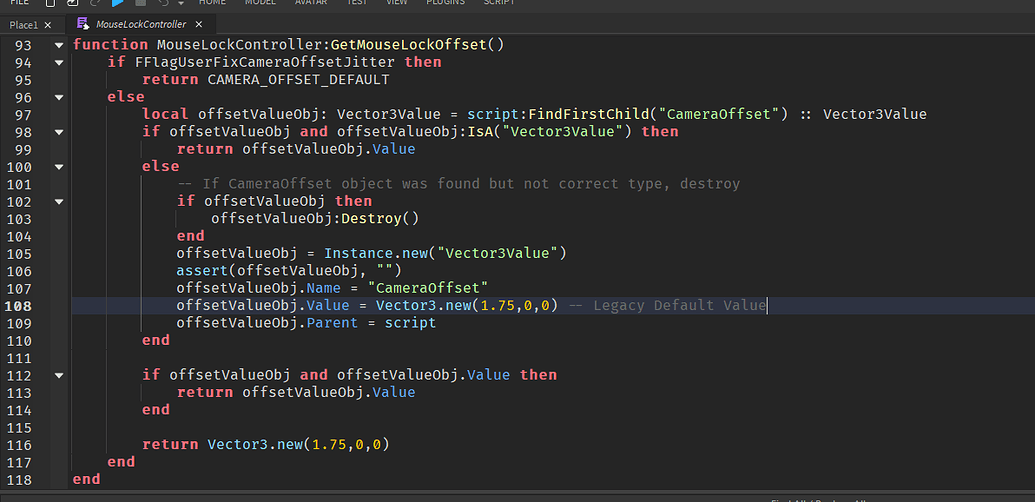This screenshot has width=1035, height=502.
Task: Open the MODEL ribbon tab
Action: tap(261, 2)
